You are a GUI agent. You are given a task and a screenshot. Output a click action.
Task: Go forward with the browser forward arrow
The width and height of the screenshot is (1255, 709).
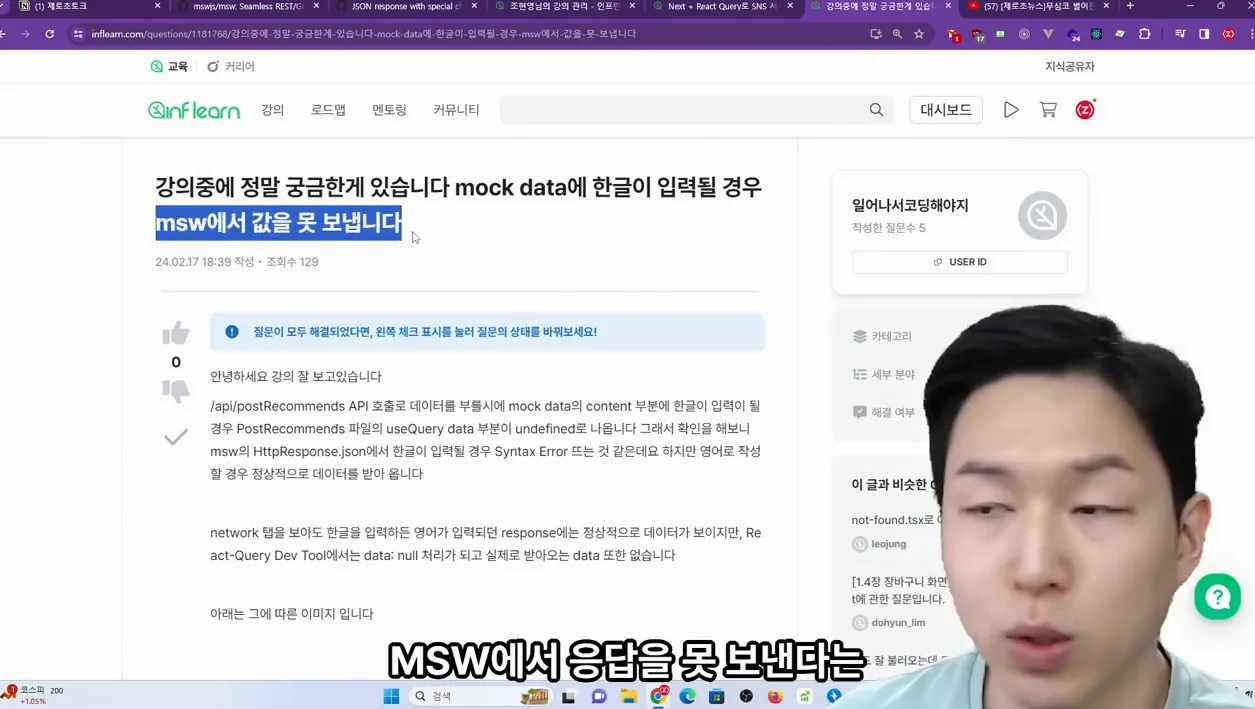(x=26, y=34)
